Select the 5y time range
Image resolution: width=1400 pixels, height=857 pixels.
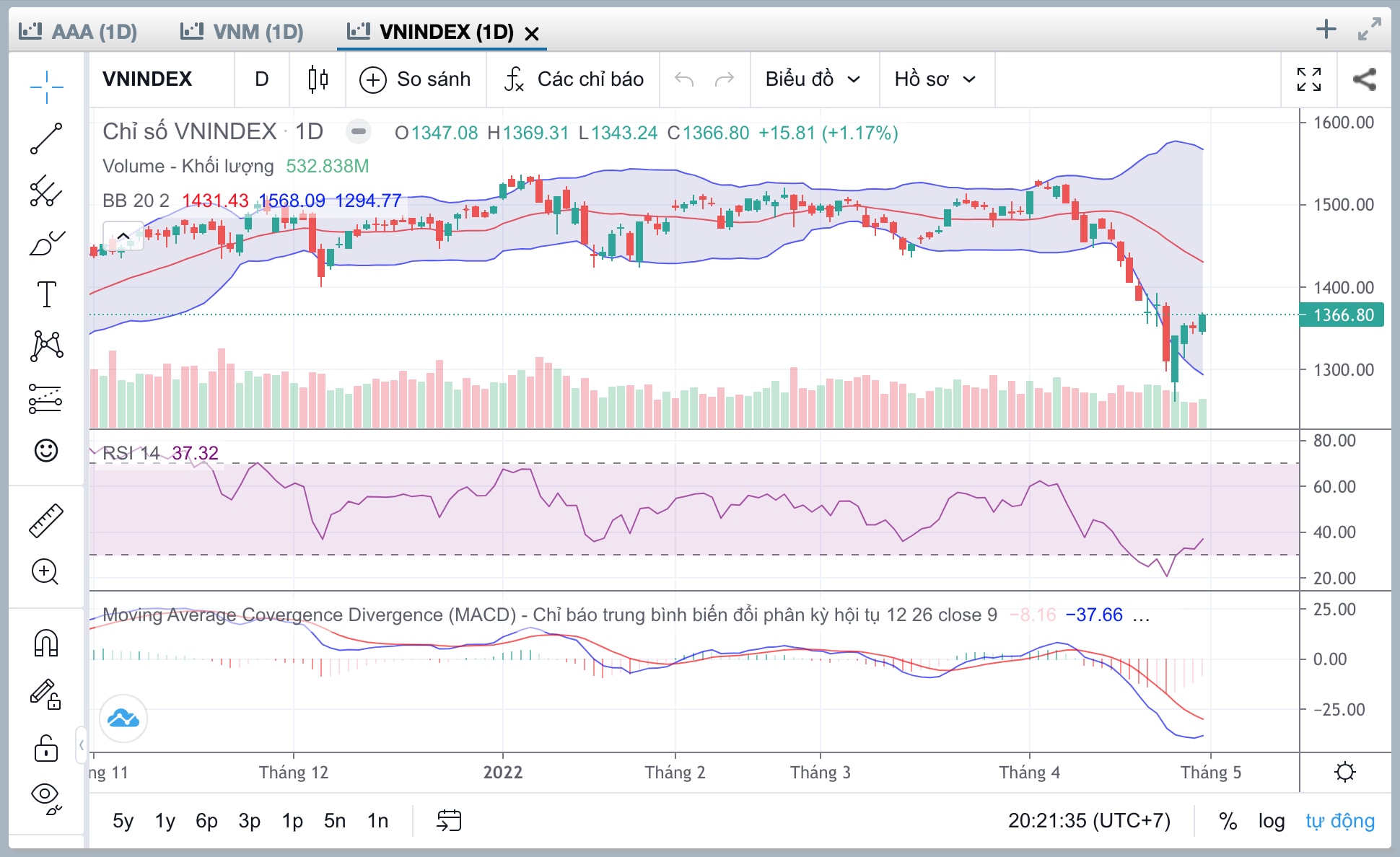click(x=123, y=821)
